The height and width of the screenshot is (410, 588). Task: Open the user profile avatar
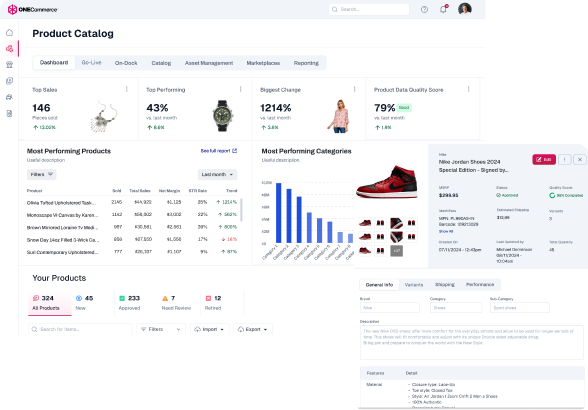pyautogui.click(x=465, y=9)
